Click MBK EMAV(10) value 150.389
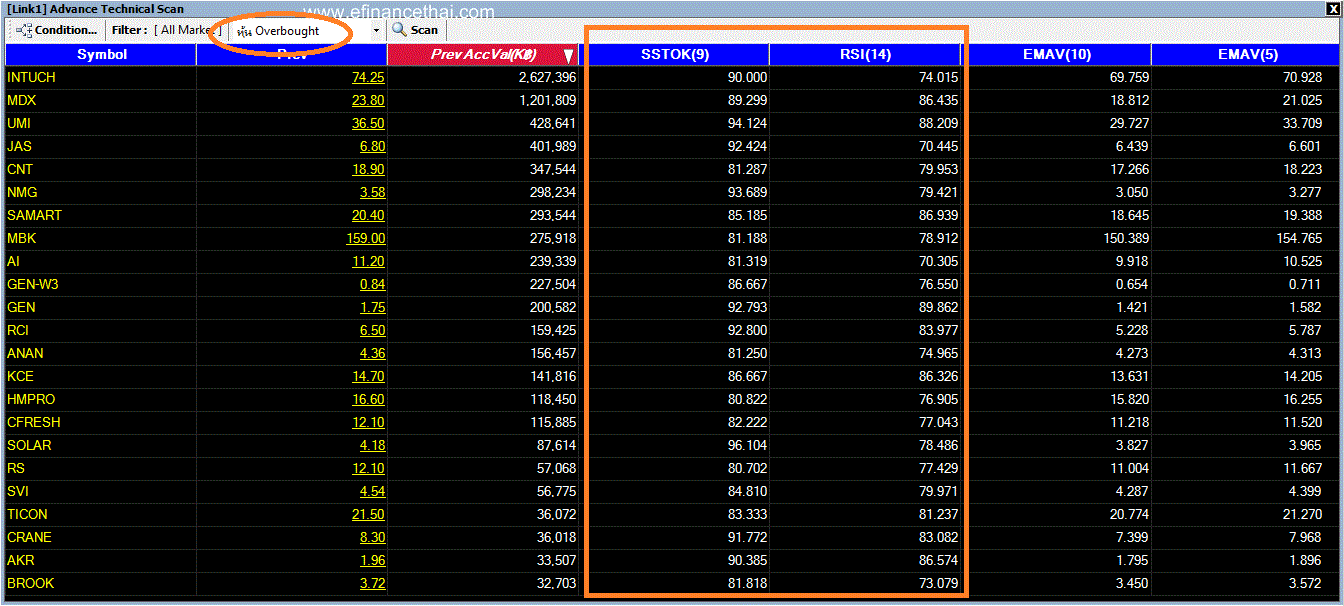The width and height of the screenshot is (1344, 606). pos(1124,238)
